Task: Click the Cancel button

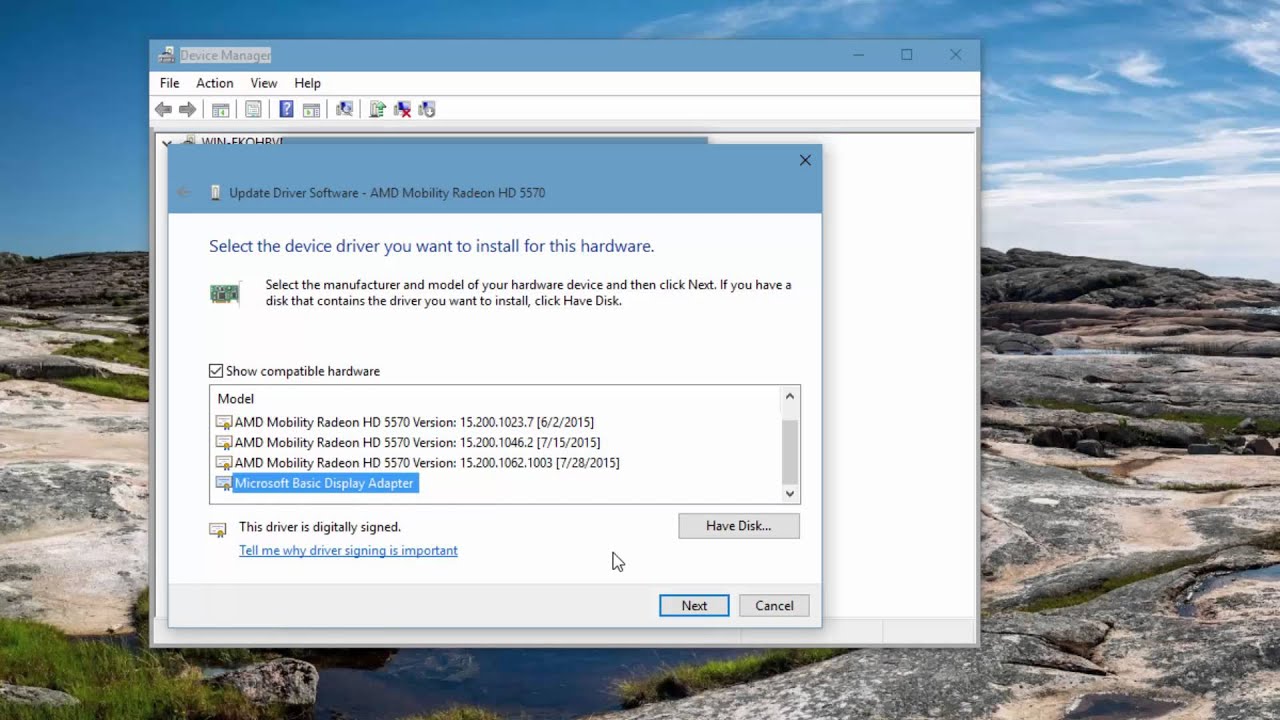Action: click(774, 605)
